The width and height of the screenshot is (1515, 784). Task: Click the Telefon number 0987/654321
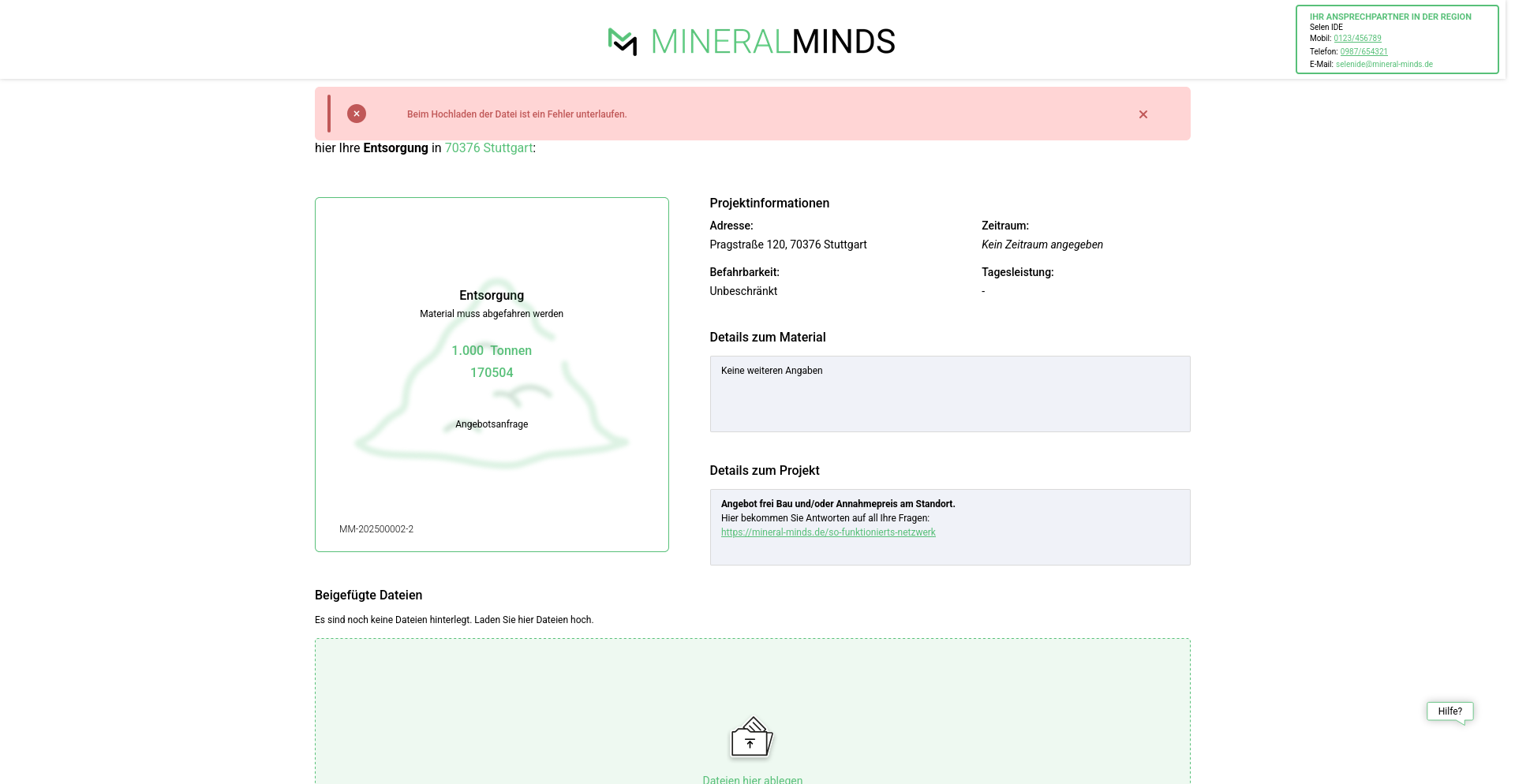click(1363, 52)
